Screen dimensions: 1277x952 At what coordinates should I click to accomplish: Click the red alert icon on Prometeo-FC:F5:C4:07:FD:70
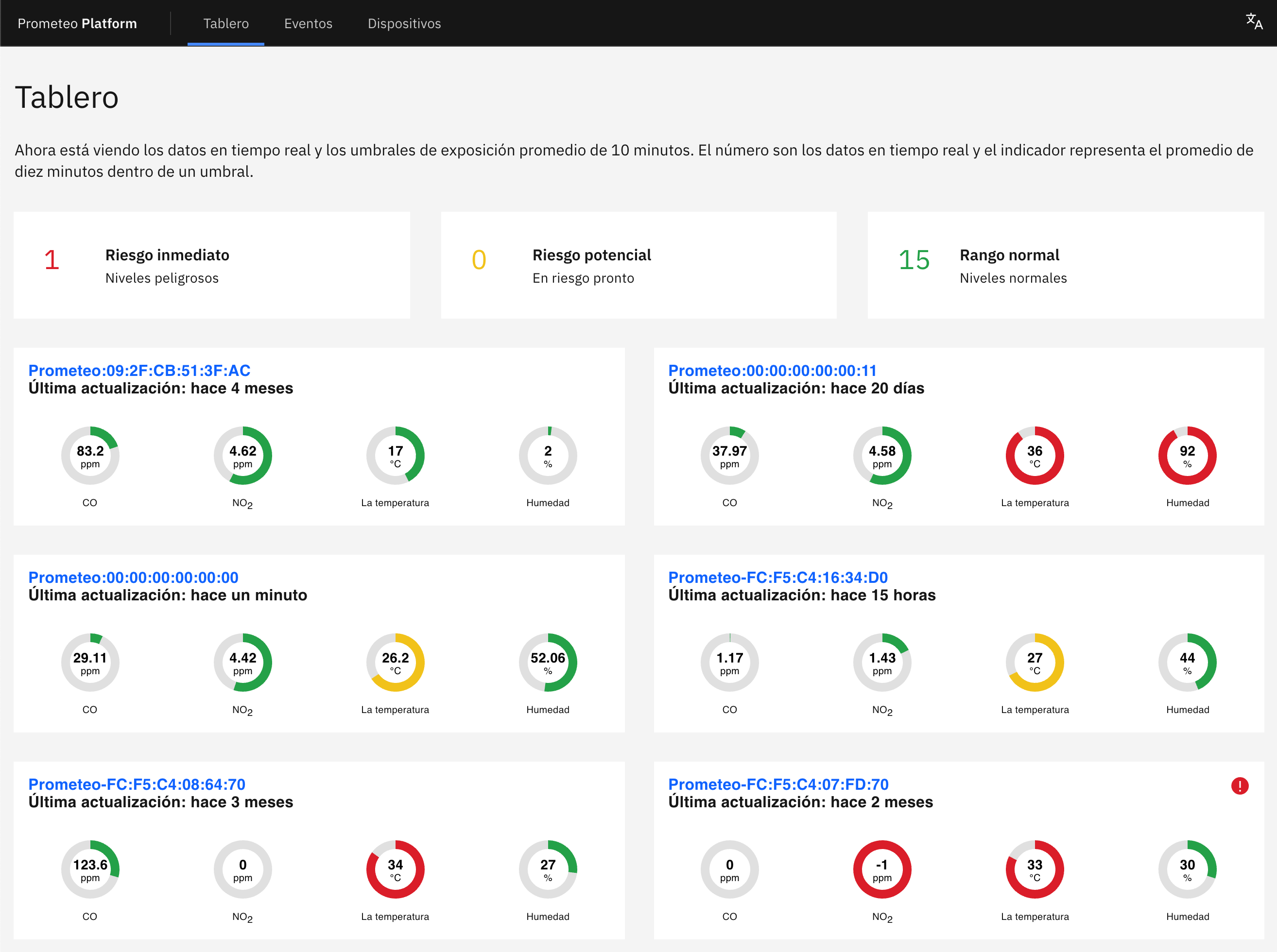pyautogui.click(x=1240, y=785)
